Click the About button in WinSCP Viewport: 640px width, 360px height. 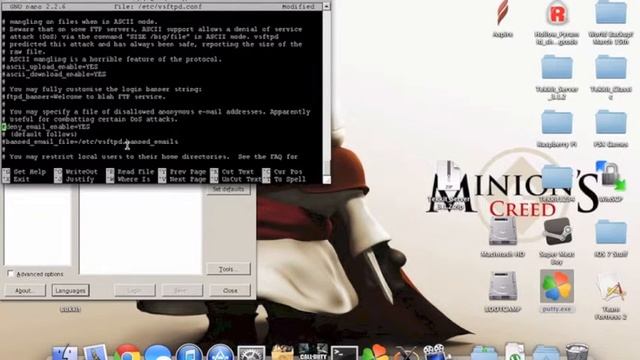coord(25,291)
